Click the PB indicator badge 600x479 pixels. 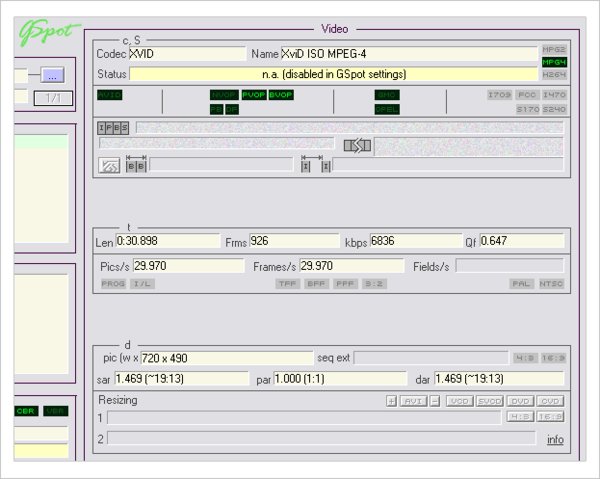click(217, 109)
